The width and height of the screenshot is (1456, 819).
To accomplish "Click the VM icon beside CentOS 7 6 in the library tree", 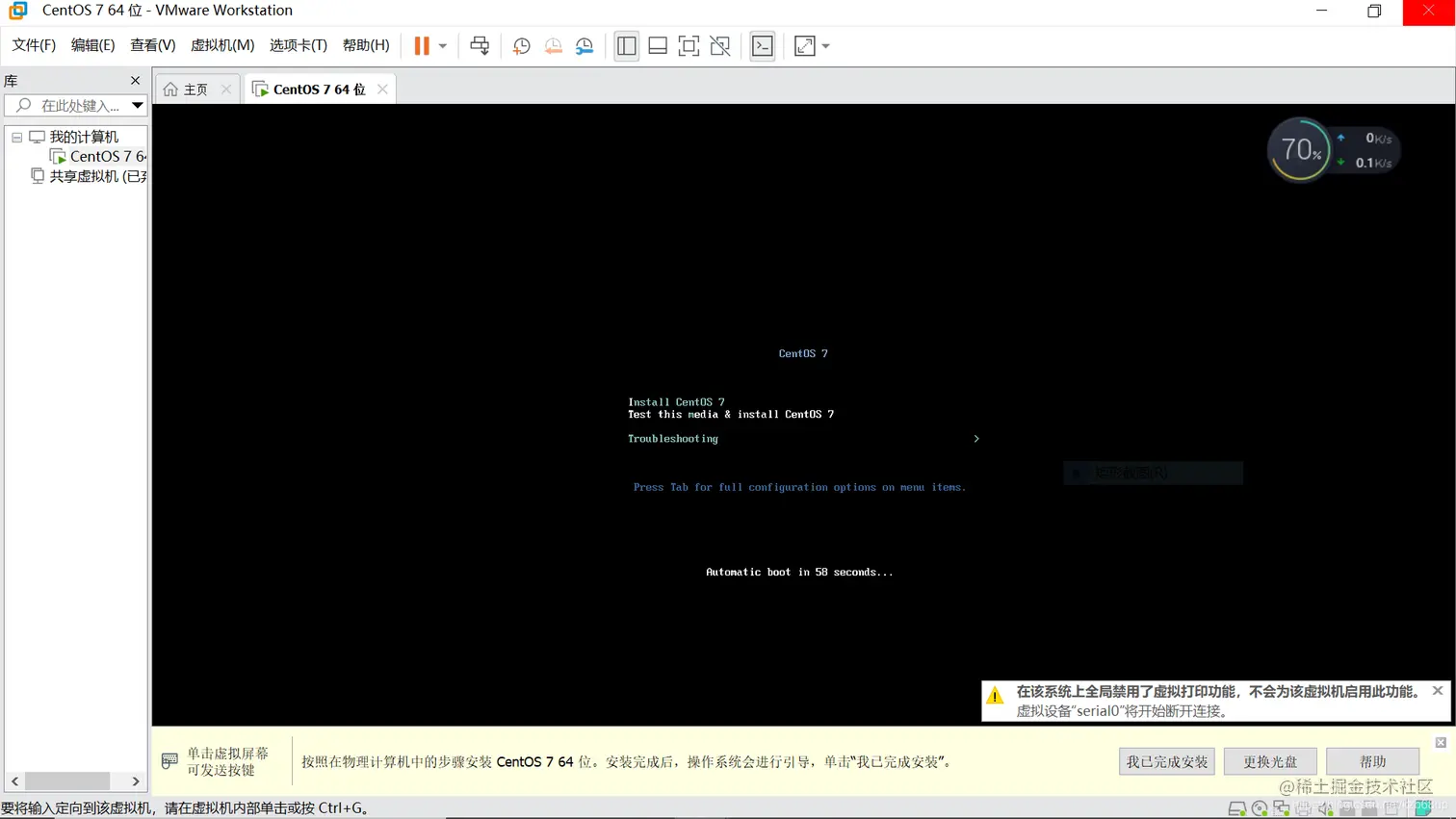I will (x=58, y=156).
